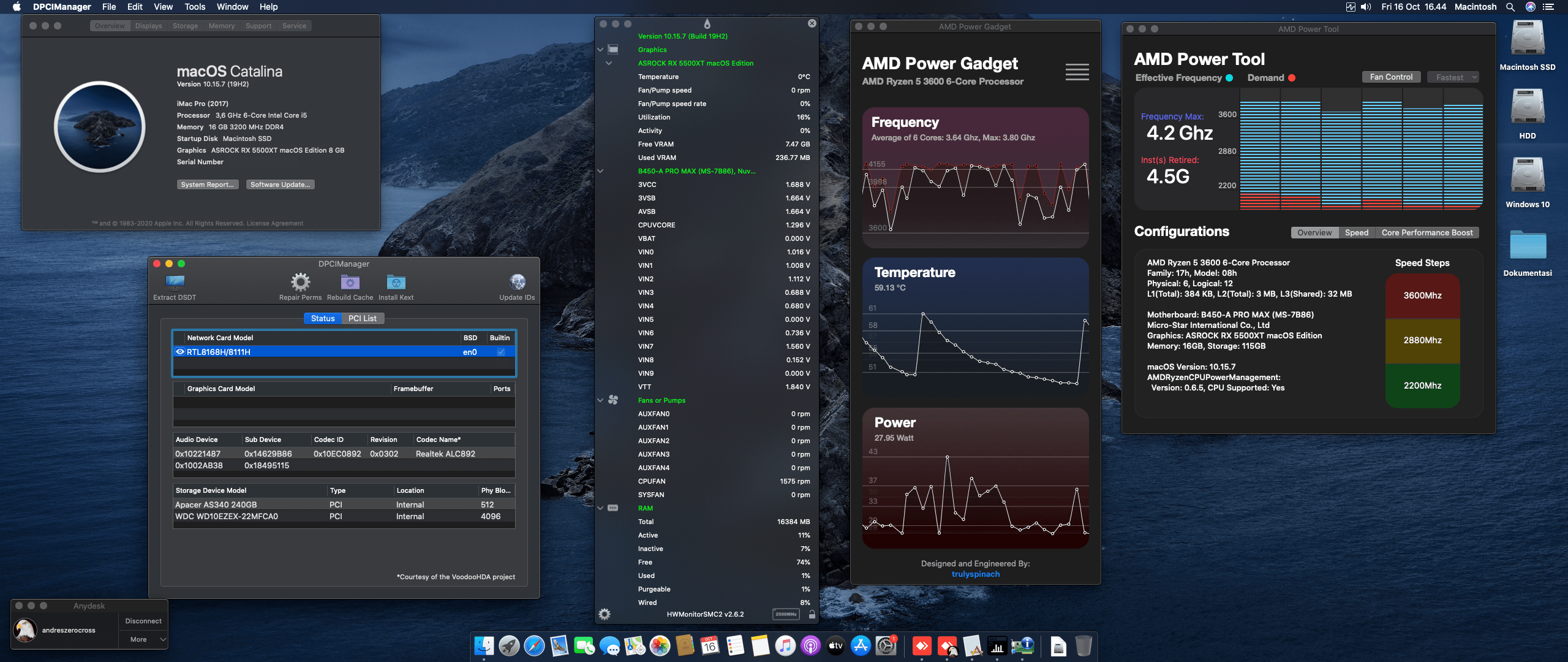
Task: Click the Repair Perms gear icon
Action: tap(300, 282)
